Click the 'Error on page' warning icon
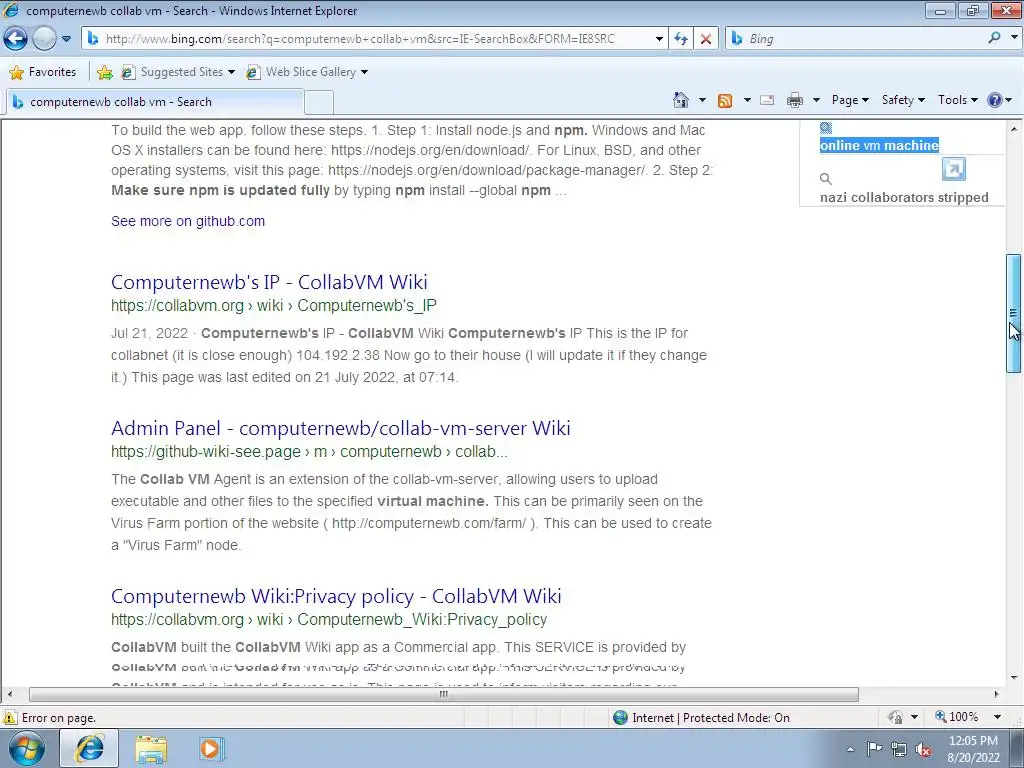This screenshot has height=768, width=1024. point(10,718)
